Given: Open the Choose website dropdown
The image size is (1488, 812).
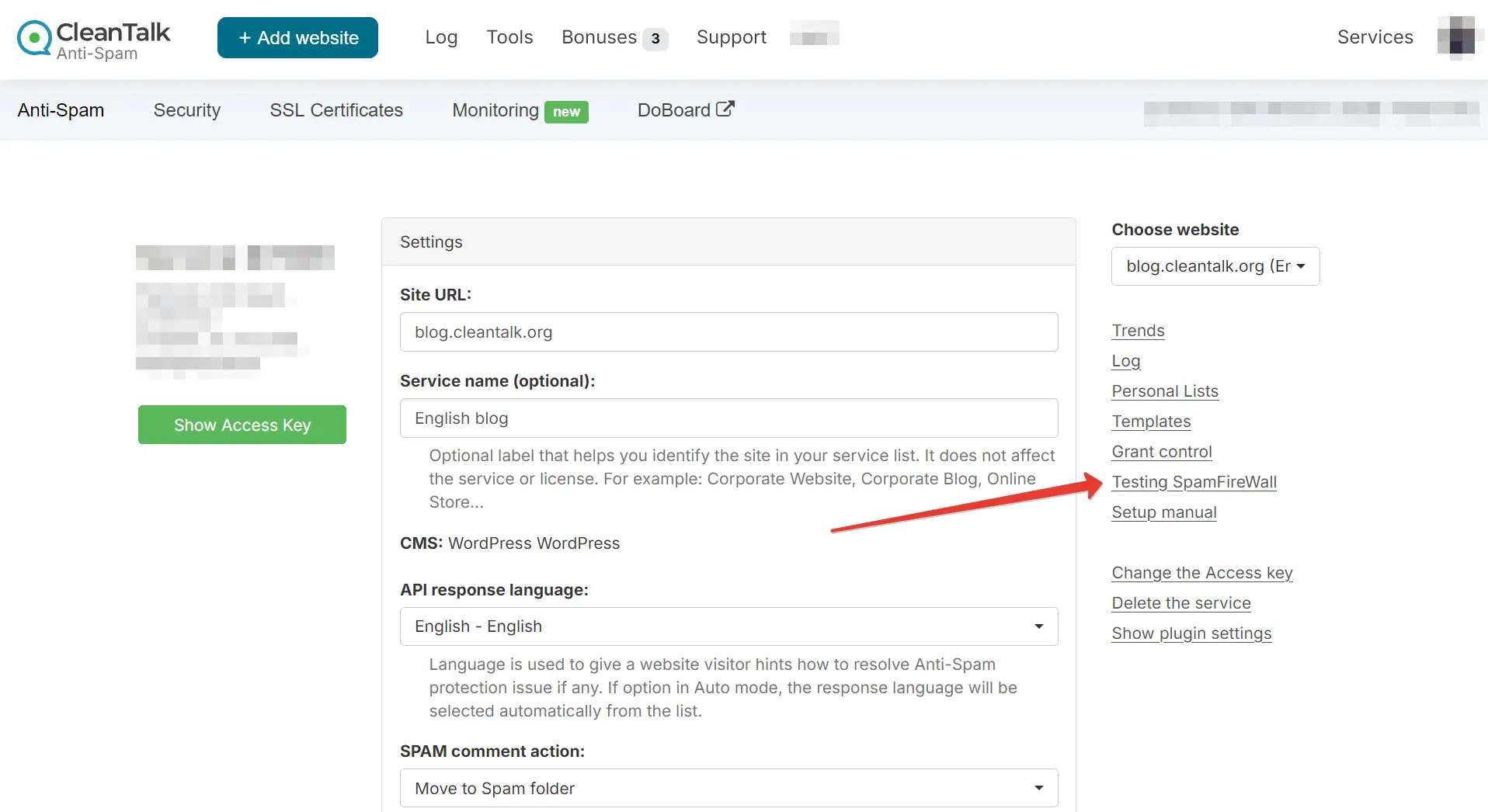Looking at the screenshot, I should [1215, 266].
